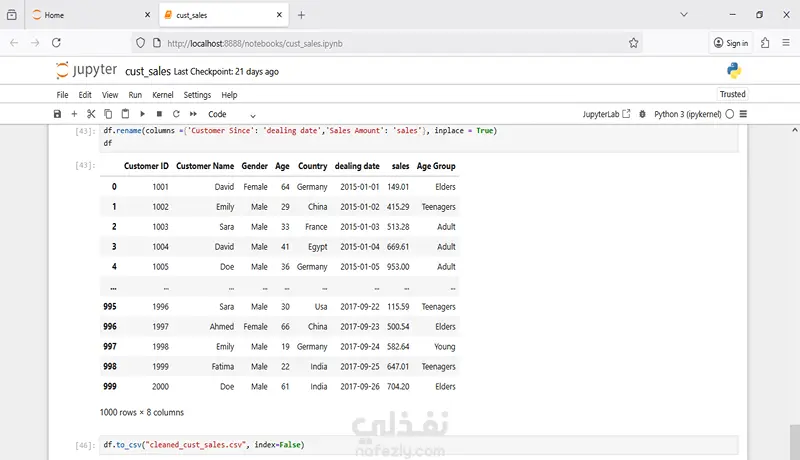The height and width of the screenshot is (460, 800).
Task: Close the cust_sales browser tab
Action: click(279, 15)
